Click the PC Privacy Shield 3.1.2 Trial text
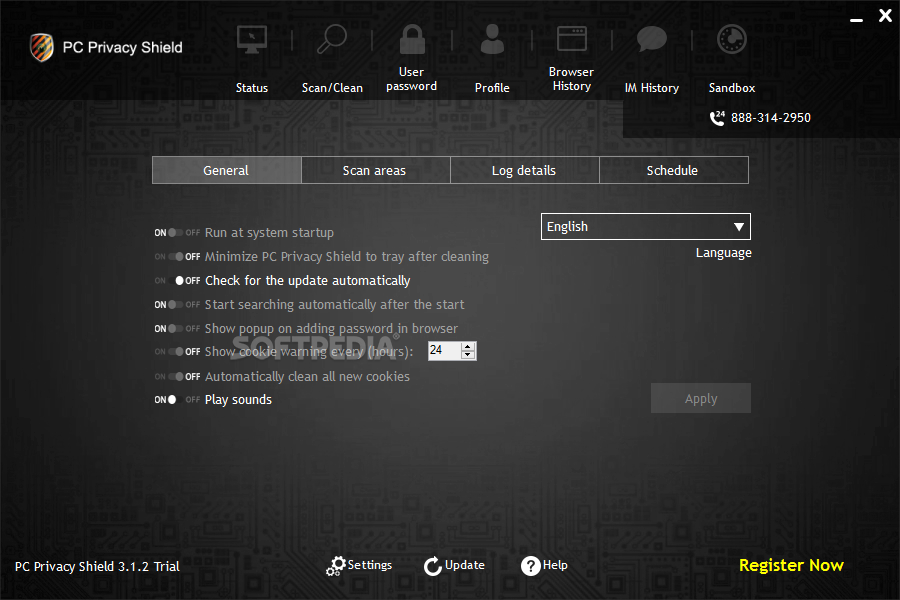900x600 pixels. (x=97, y=567)
